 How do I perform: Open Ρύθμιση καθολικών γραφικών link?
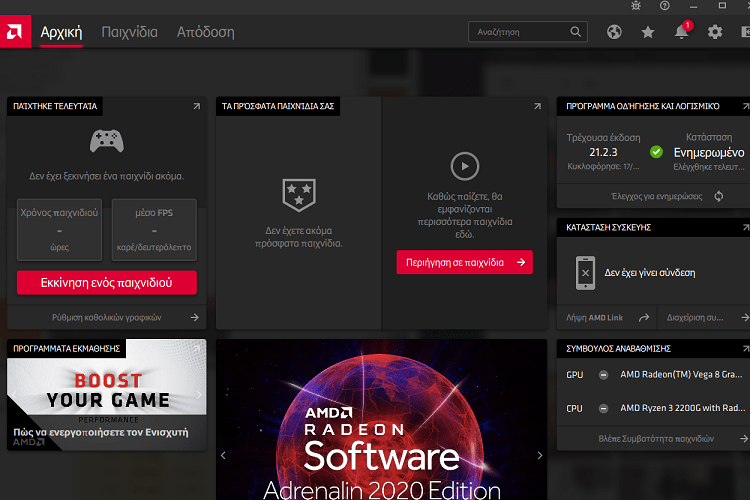pyautogui.click(x=107, y=317)
